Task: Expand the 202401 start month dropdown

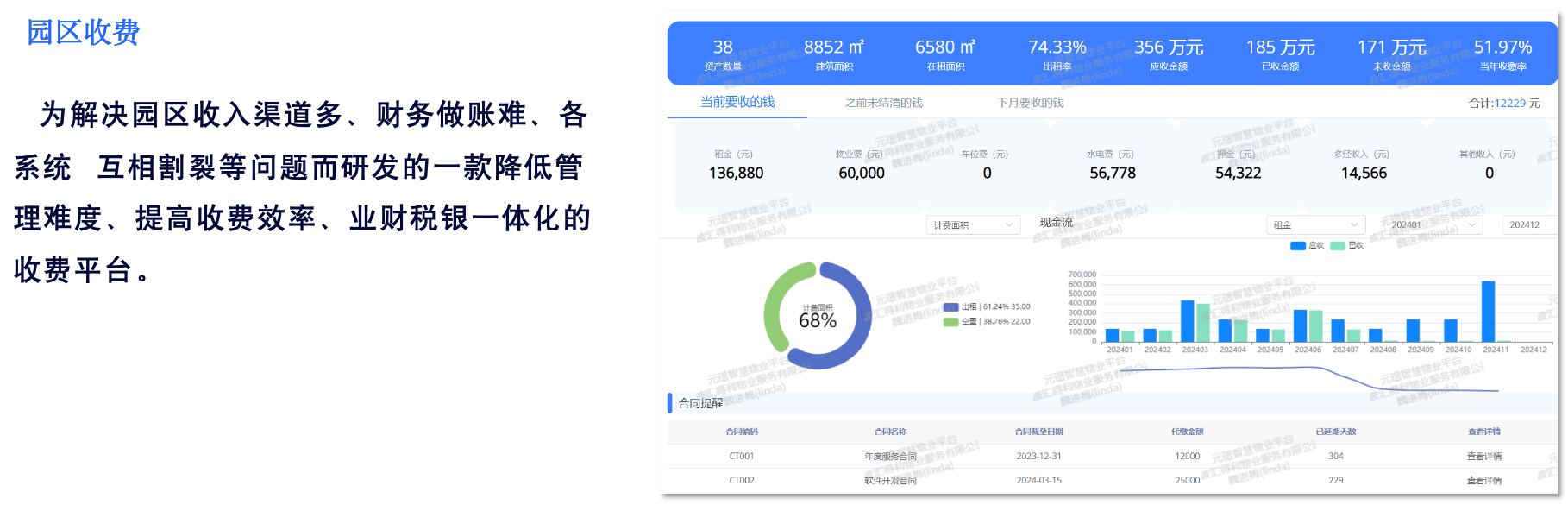Action: point(1432,225)
